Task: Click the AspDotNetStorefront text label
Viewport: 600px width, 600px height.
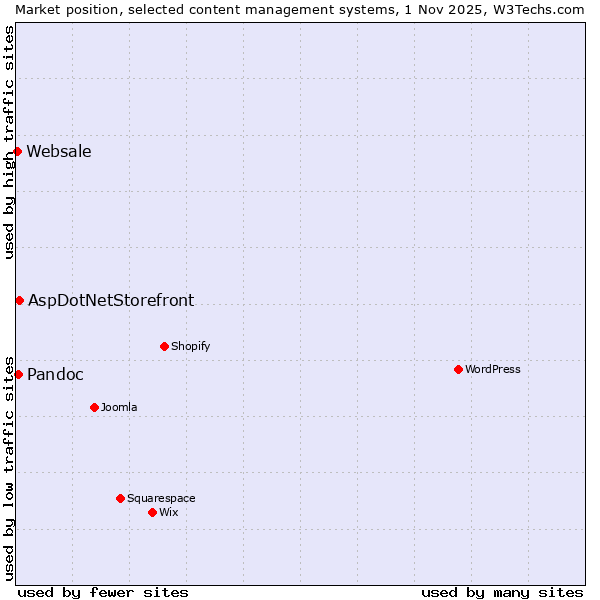Action: click(x=111, y=300)
